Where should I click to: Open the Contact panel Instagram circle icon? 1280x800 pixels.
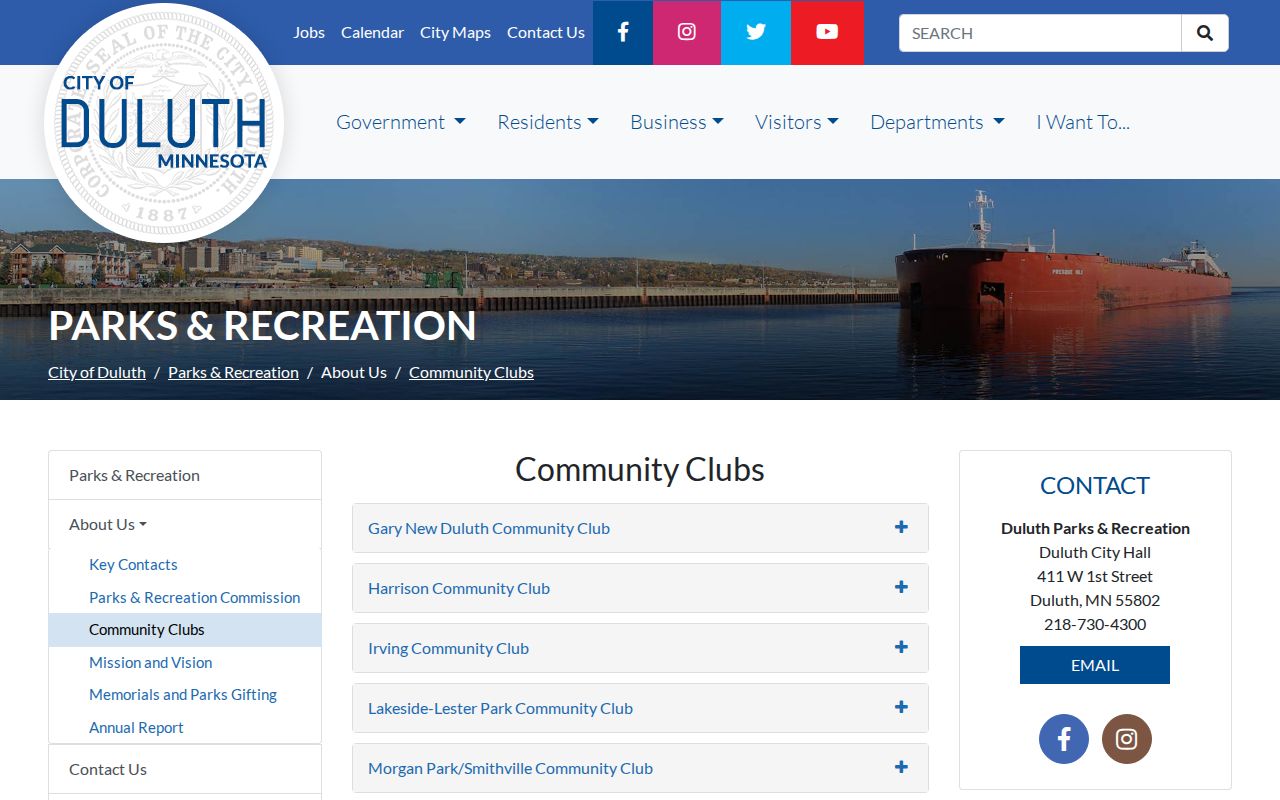click(1127, 739)
